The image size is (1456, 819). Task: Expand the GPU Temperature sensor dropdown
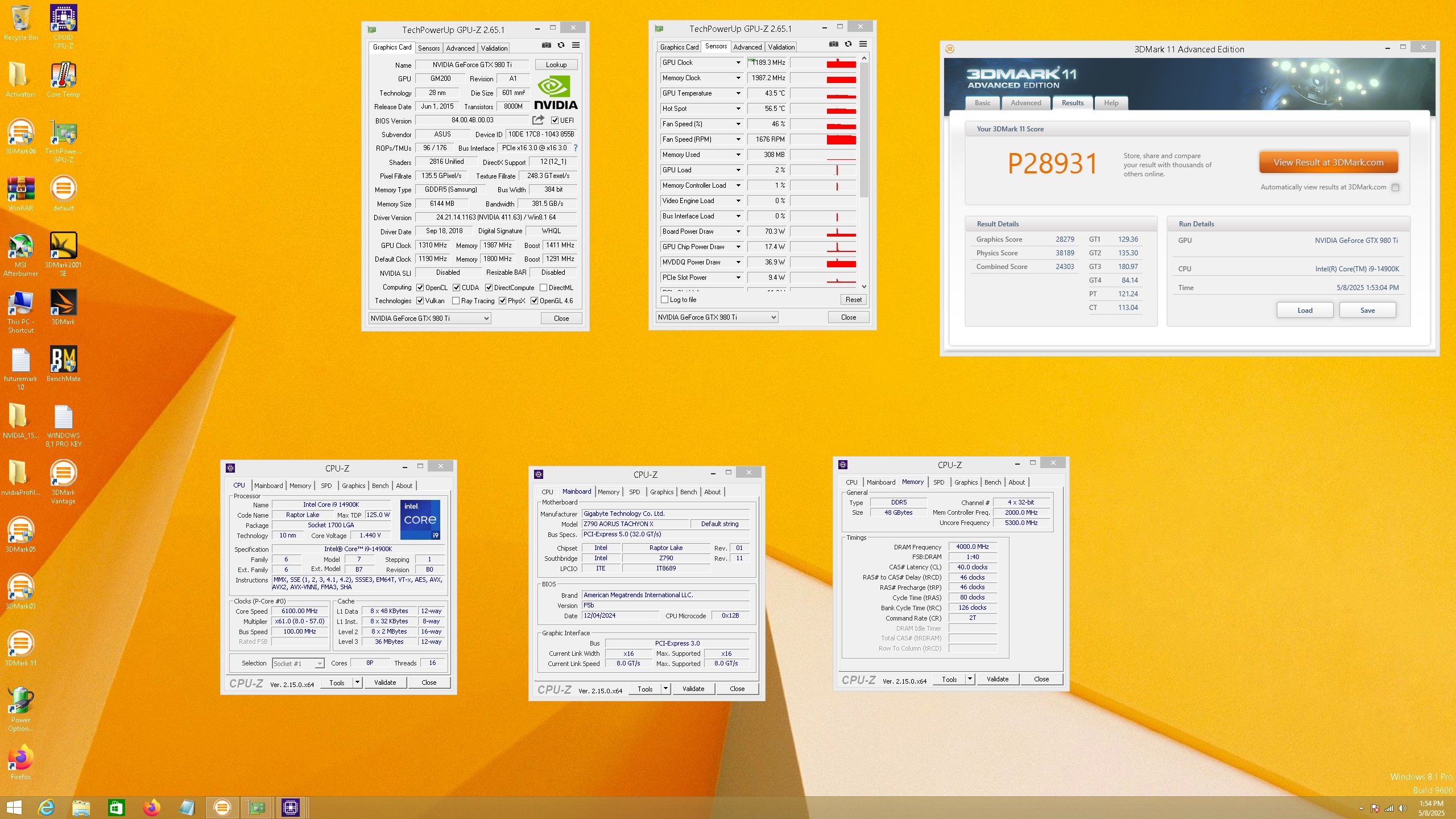(738, 93)
